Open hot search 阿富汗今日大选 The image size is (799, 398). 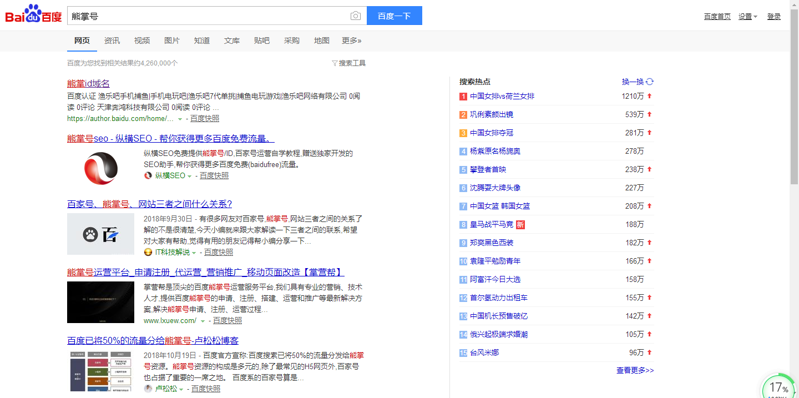pos(495,280)
